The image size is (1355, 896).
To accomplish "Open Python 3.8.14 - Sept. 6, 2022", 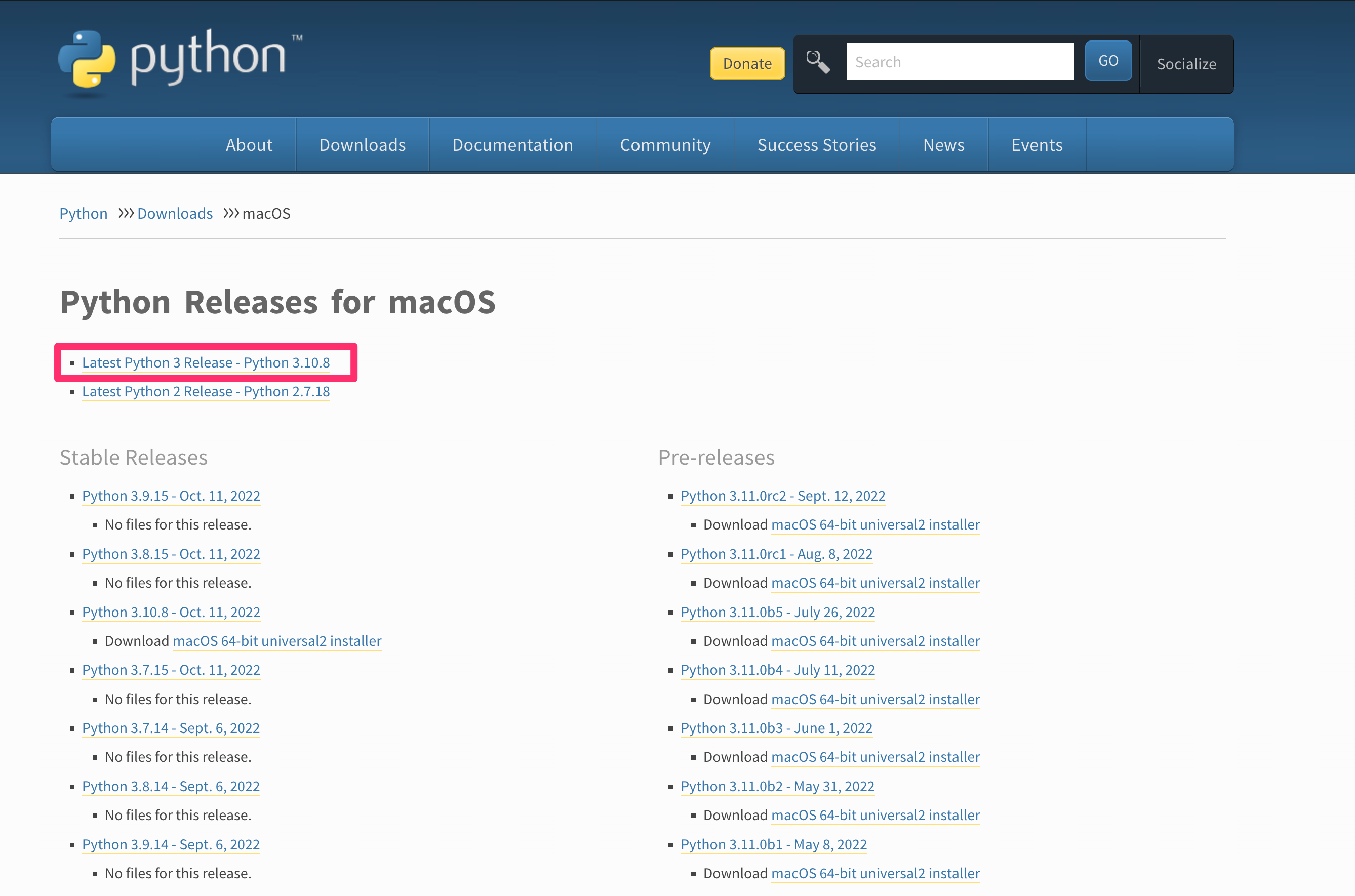I will pyautogui.click(x=171, y=786).
